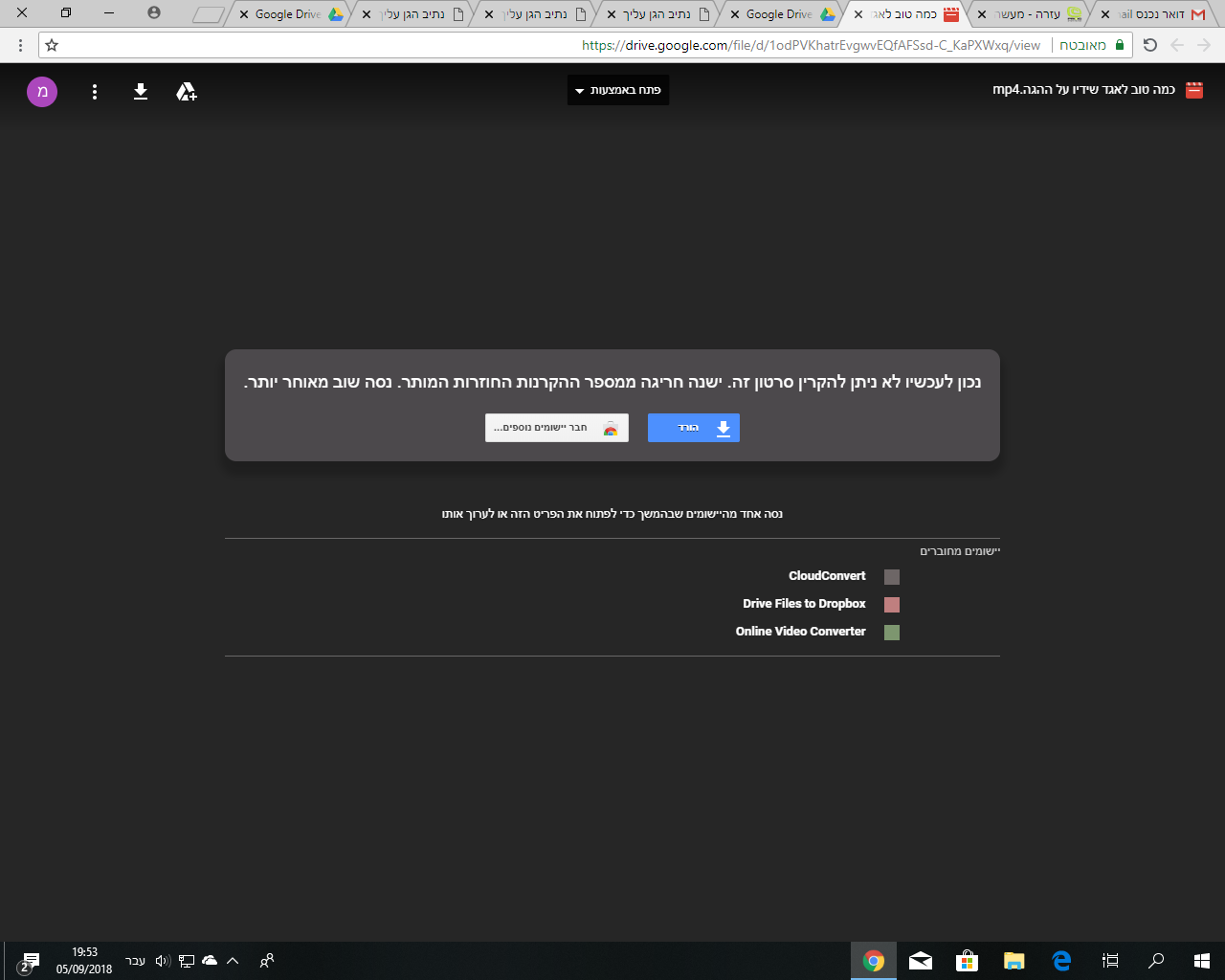Click the video file name 'כמה טוב לאגד שידיו על ההגה.mp4'
The height and width of the screenshot is (980, 1225).
pos(1083,90)
